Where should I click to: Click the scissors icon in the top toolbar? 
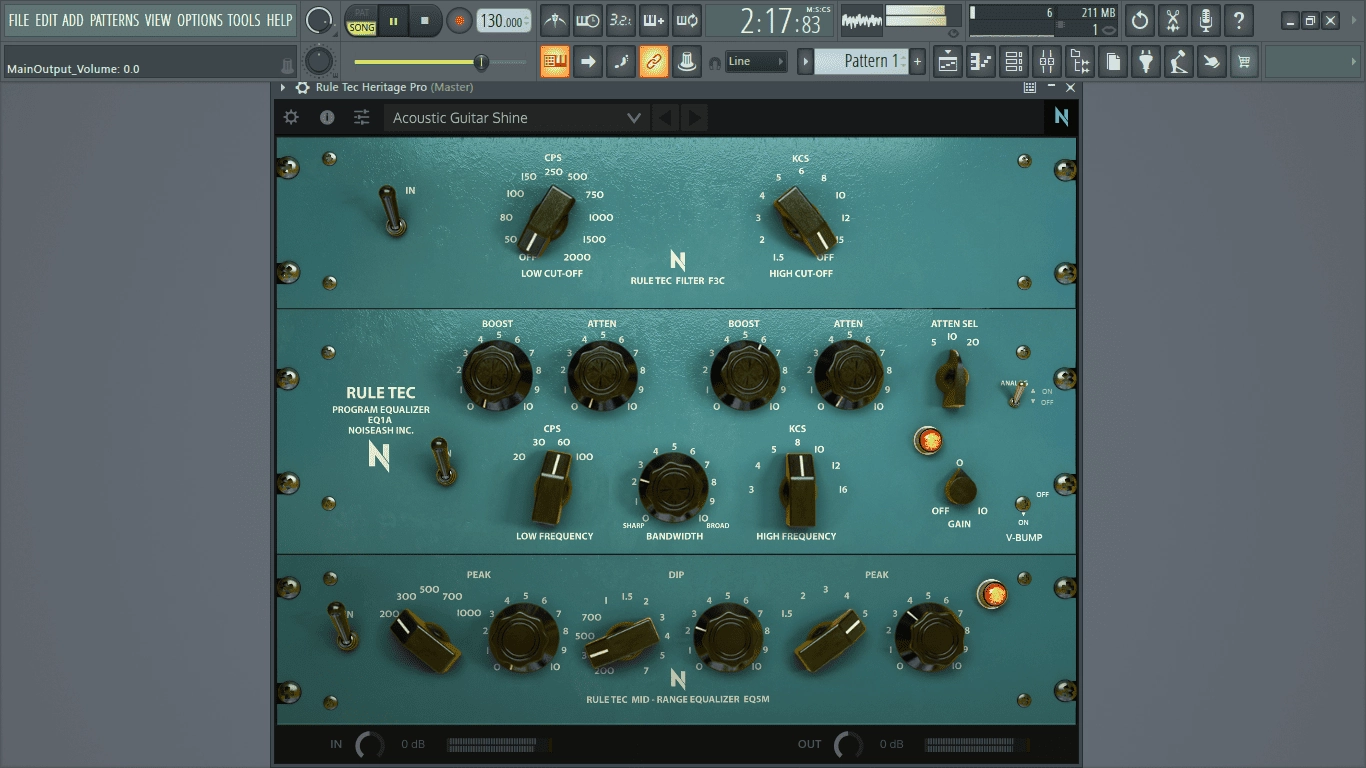[1174, 20]
